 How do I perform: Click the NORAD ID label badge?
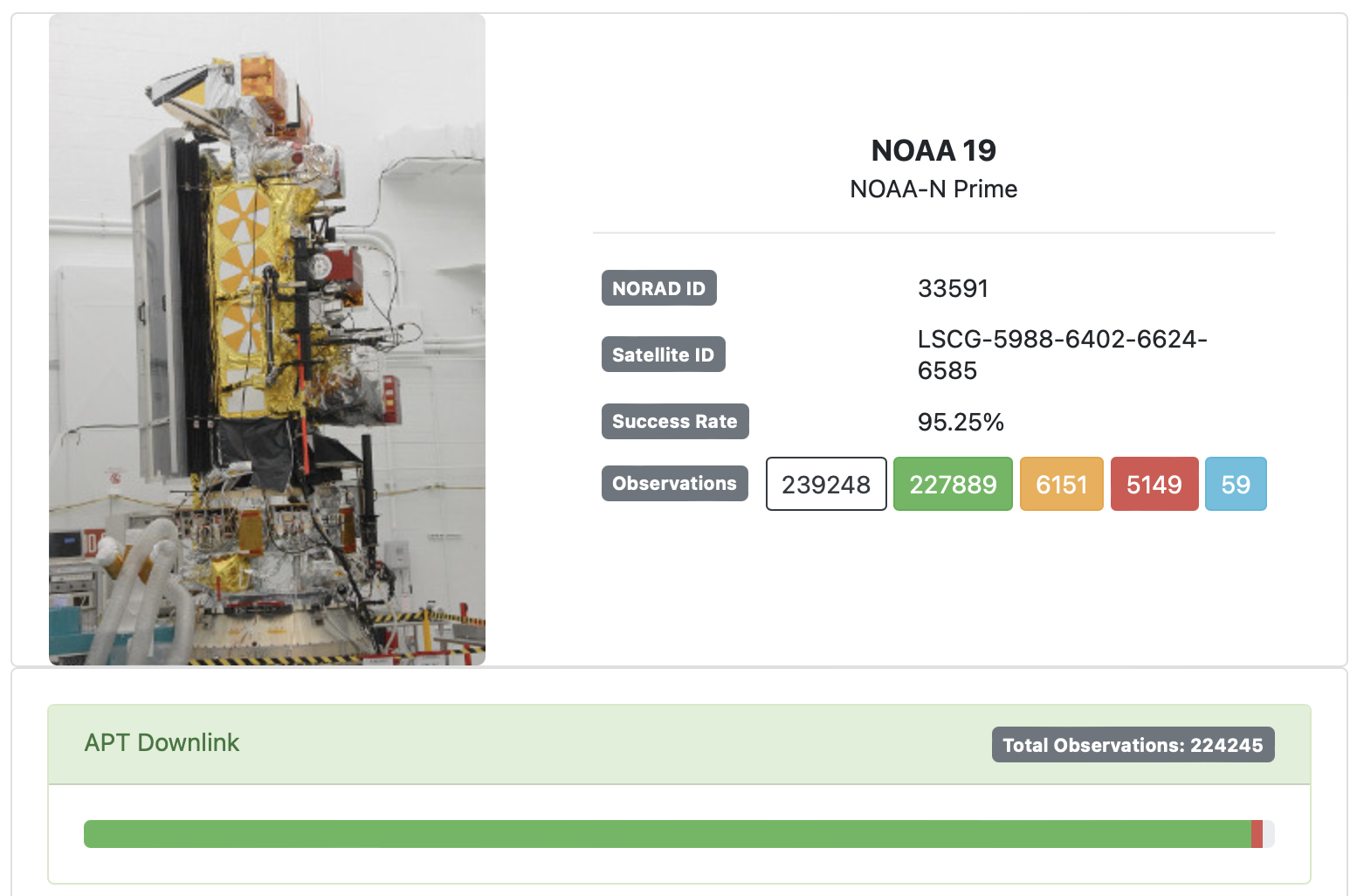point(658,288)
